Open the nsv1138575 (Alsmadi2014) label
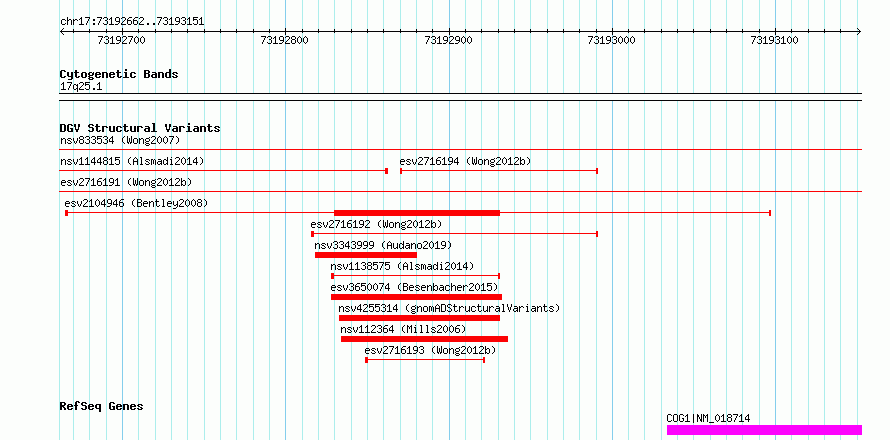Viewport: 890px width, 440px height. point(402,266)
